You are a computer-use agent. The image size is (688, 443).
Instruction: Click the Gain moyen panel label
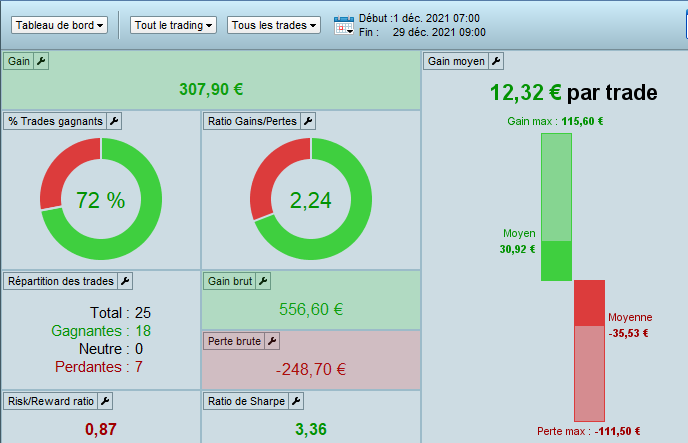coord(456,61)
